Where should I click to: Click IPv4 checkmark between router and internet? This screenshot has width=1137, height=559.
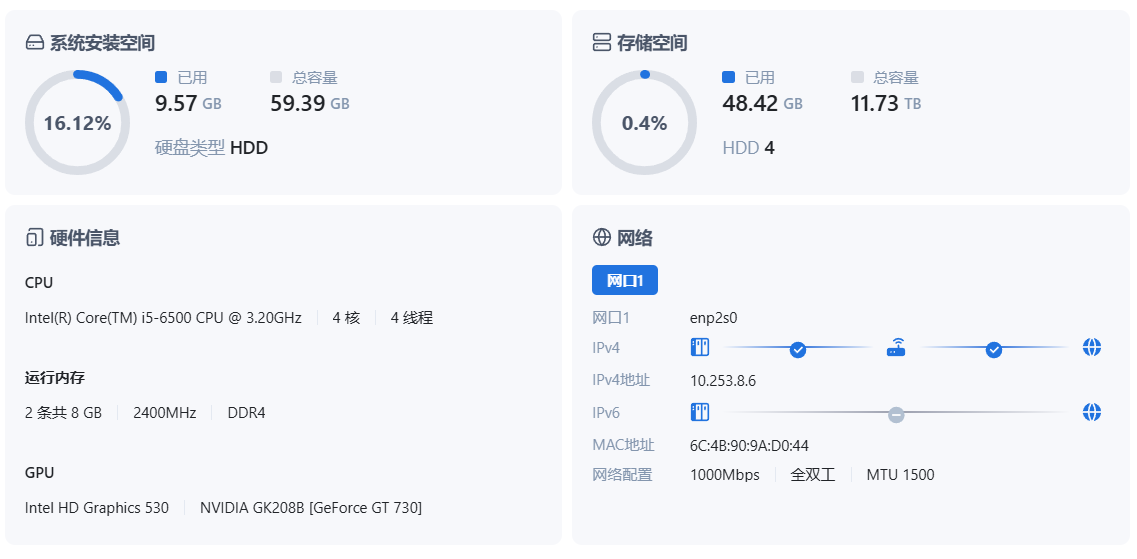point(994,349)
